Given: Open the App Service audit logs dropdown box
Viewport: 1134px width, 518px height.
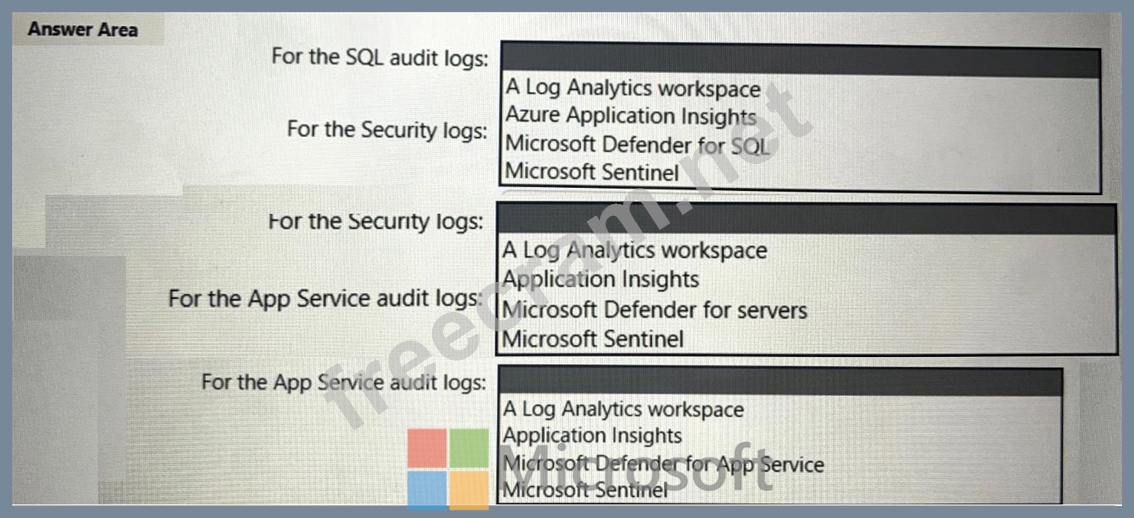Looking at the screenshot, I should 780,381.
